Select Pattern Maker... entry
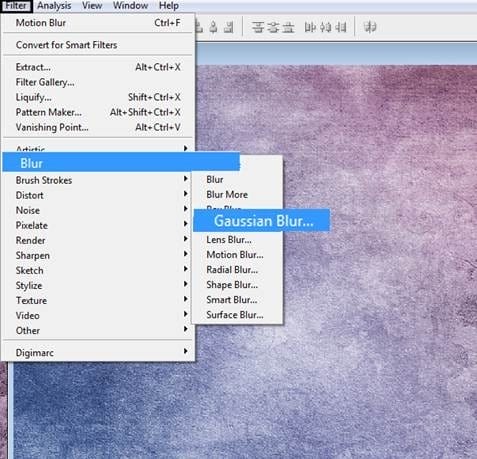The height and width of the screenshot is (459, 477). pos(98,112)
